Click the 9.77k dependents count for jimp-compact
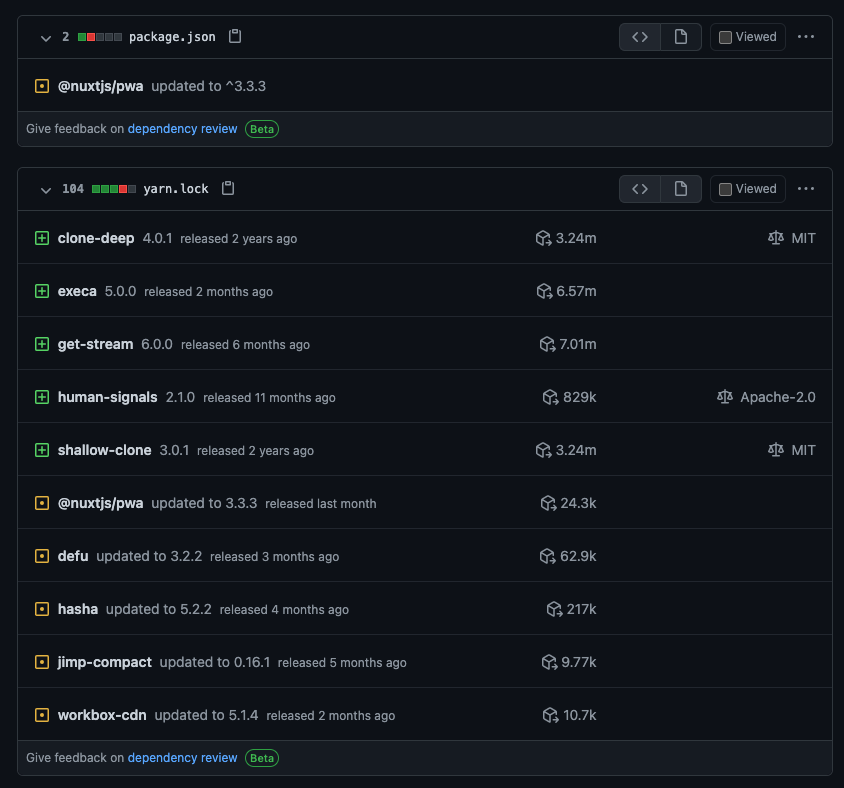The width and height of the screenshot is (844, 788). point(579,662)
